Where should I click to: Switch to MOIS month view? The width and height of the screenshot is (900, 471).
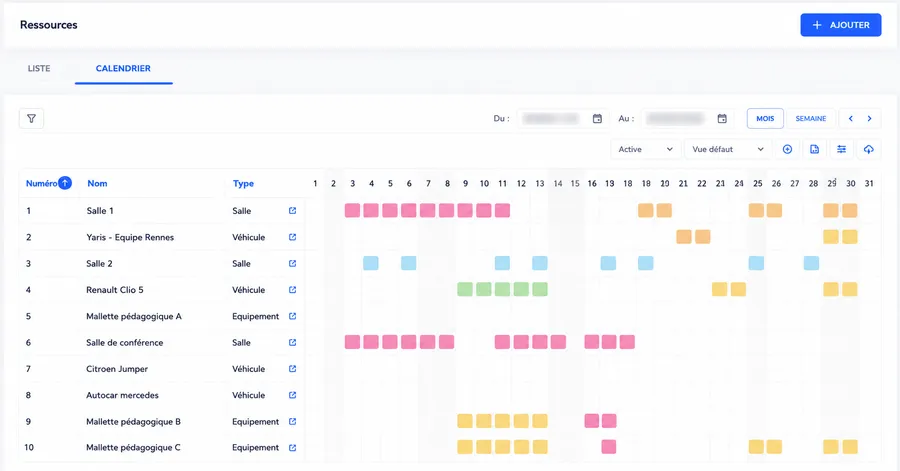tap(765, 119)
